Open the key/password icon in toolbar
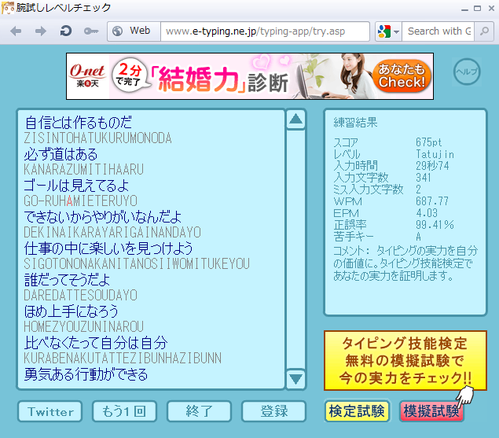 (x=91, y=31)
